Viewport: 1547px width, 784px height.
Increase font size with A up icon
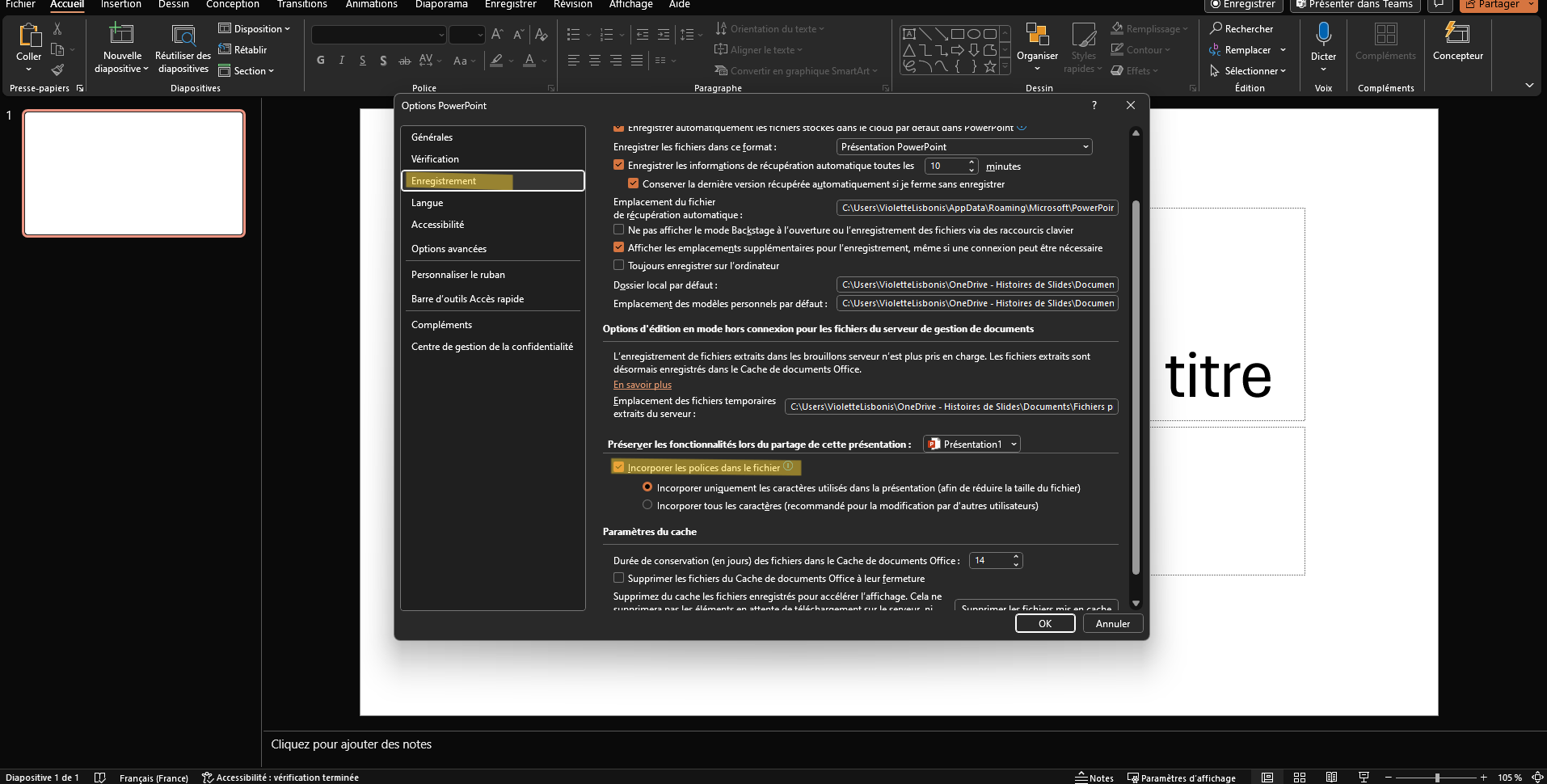pos(497,34)
